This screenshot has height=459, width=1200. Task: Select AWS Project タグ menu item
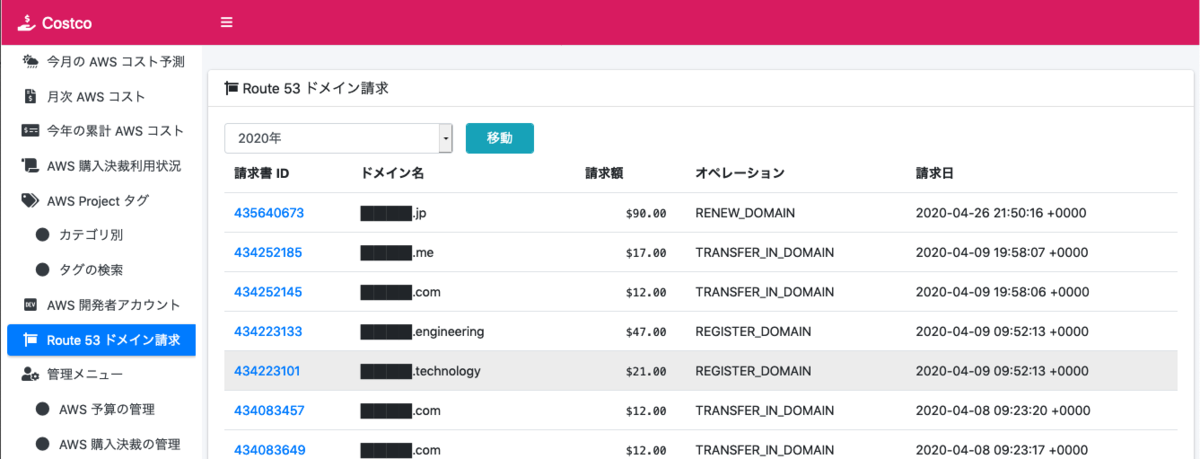[x=98, y=201]
